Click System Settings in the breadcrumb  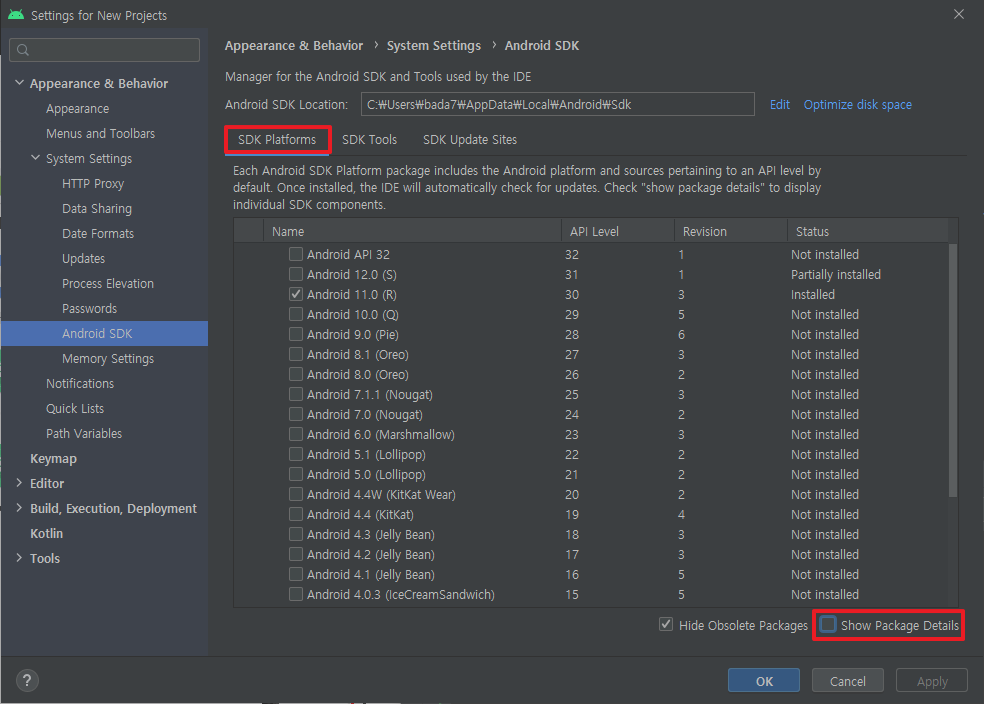pyautogui.click(x=434, y=46)
